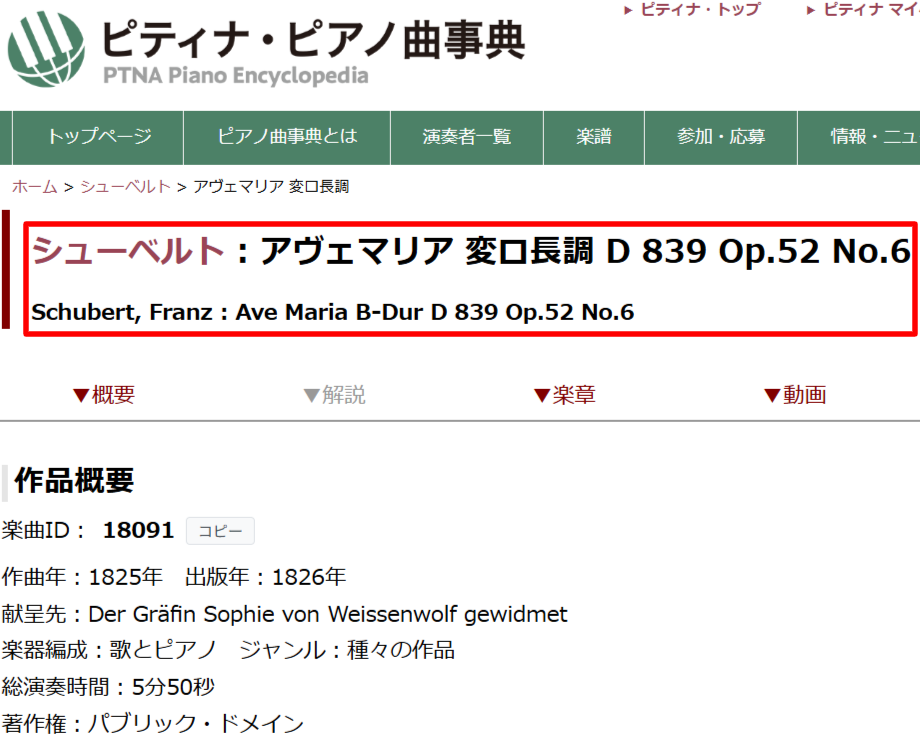The image size is (920, 746).
Task: Open the 演奏者一覧 performer list page
Action: [466, 137]
